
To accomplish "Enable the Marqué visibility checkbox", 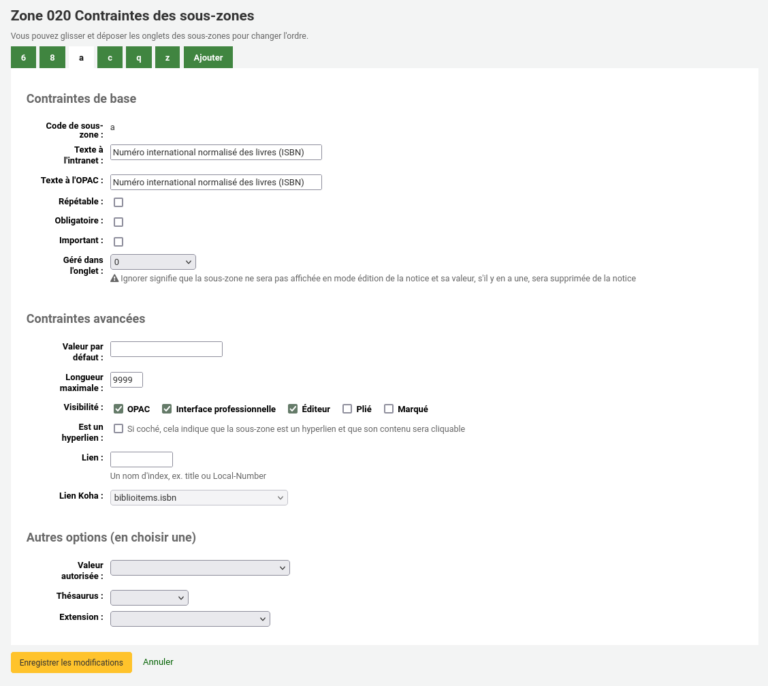I will click(389, 409).
